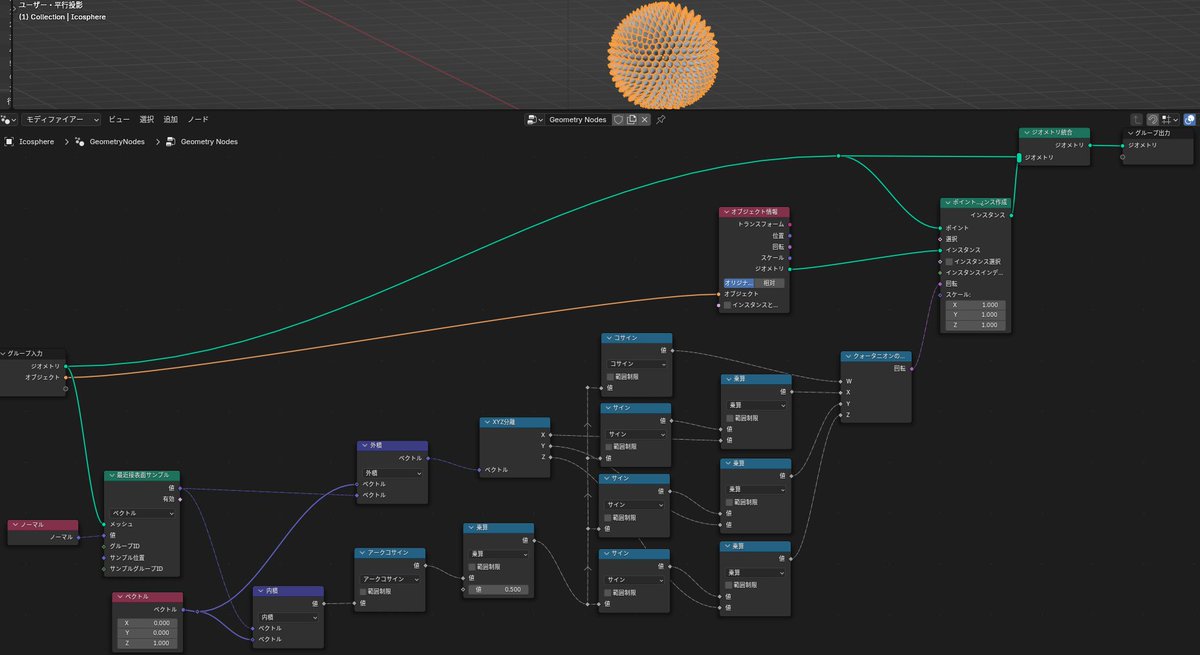Screen dimensions: 1200x655
Task: Collapse the ノーマル node
Action: click(x=15, y=525)
